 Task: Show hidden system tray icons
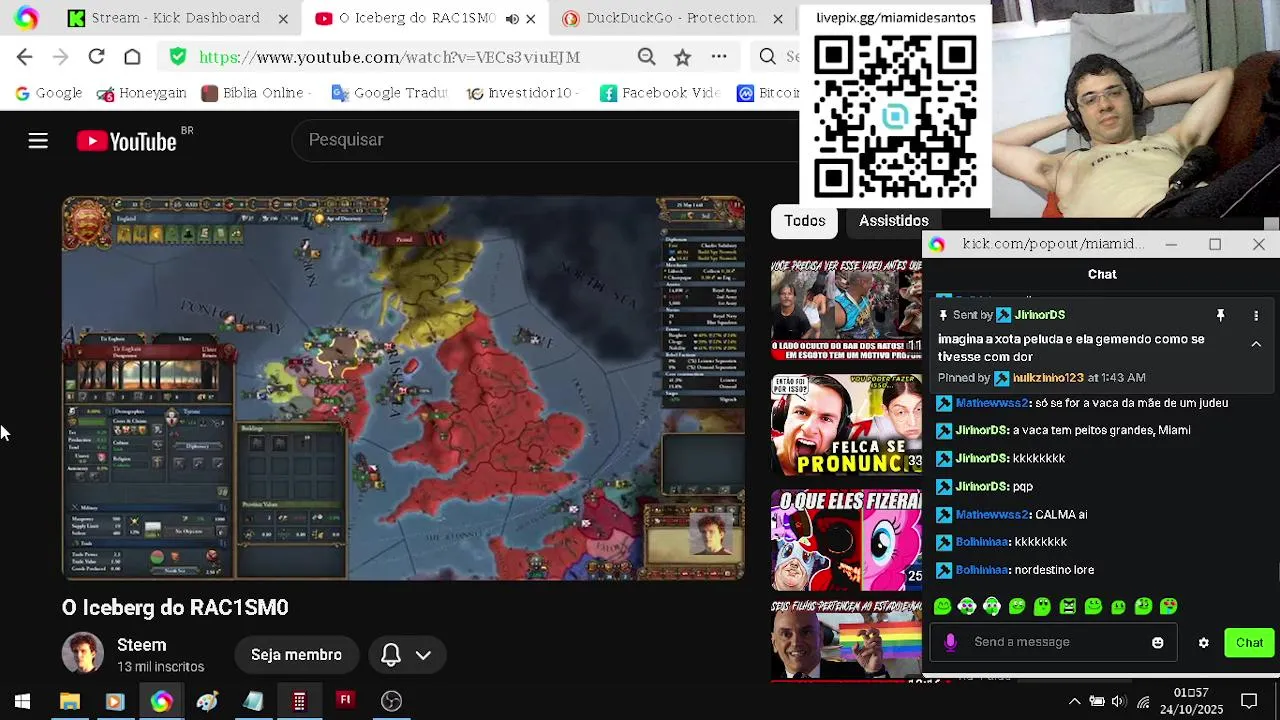click(1074, 701)
